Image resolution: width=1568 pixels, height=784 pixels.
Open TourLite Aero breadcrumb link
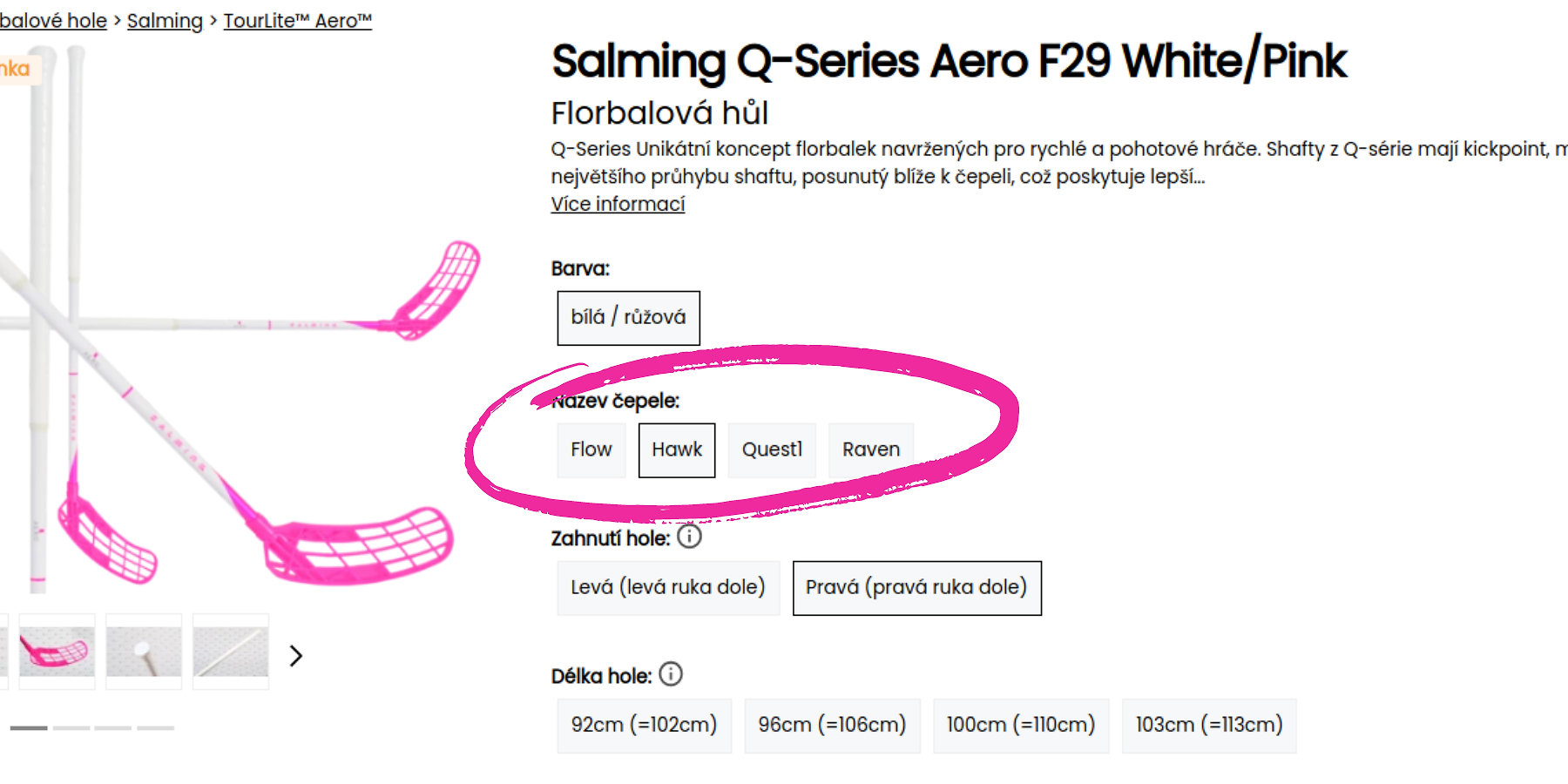point(297,21)
